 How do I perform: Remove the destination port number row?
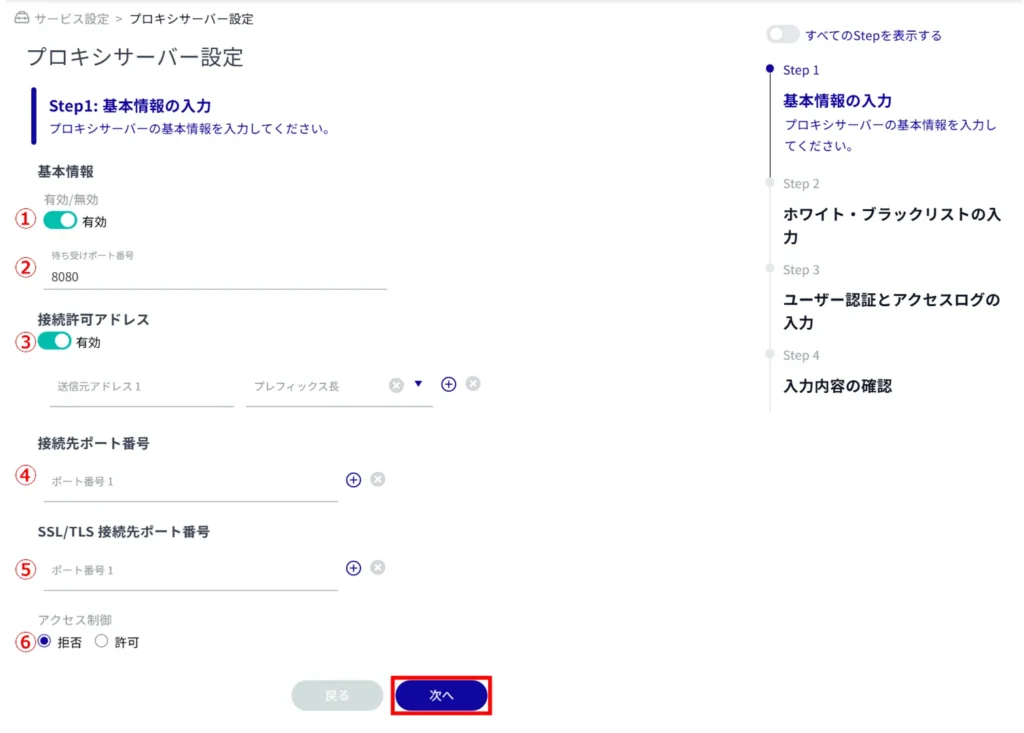tap(378, 480)
